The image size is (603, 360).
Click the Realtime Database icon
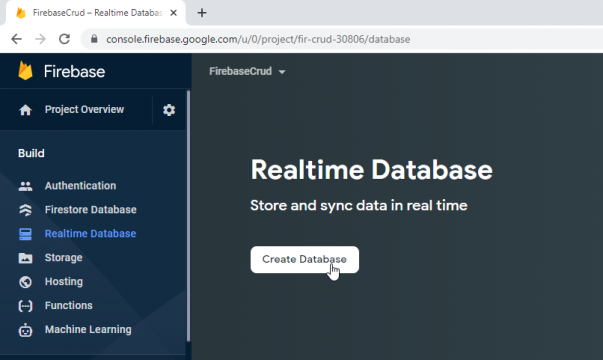(x=25, y=234)
